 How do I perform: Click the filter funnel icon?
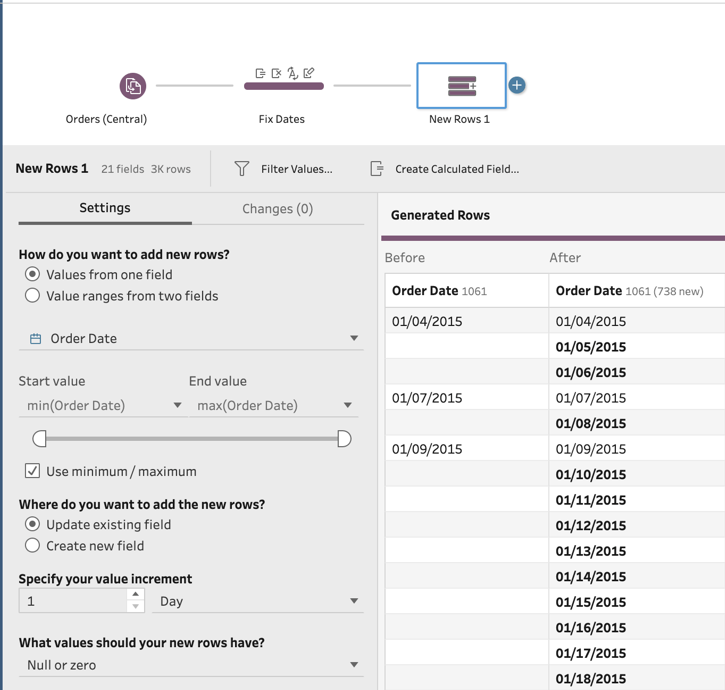point(242,169)
